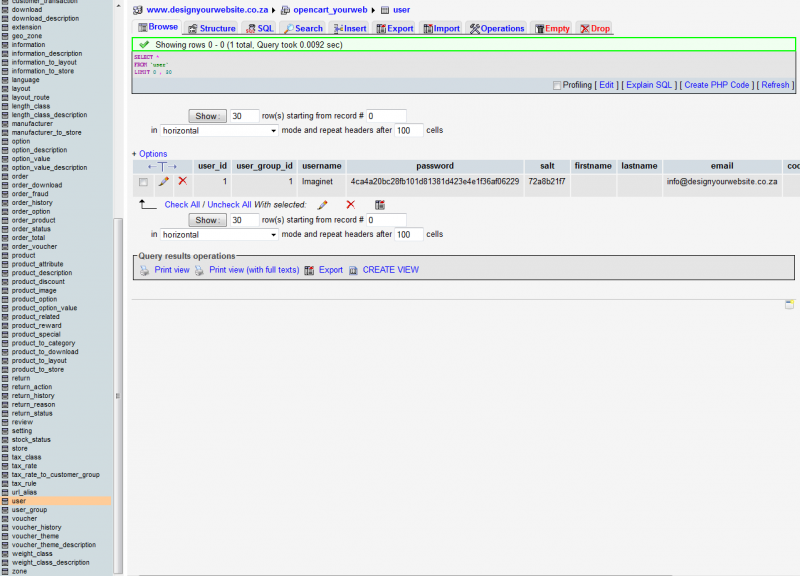The image size is (800, 576).
Task: Click table icon next to order in sidebar
Action: 5,176
